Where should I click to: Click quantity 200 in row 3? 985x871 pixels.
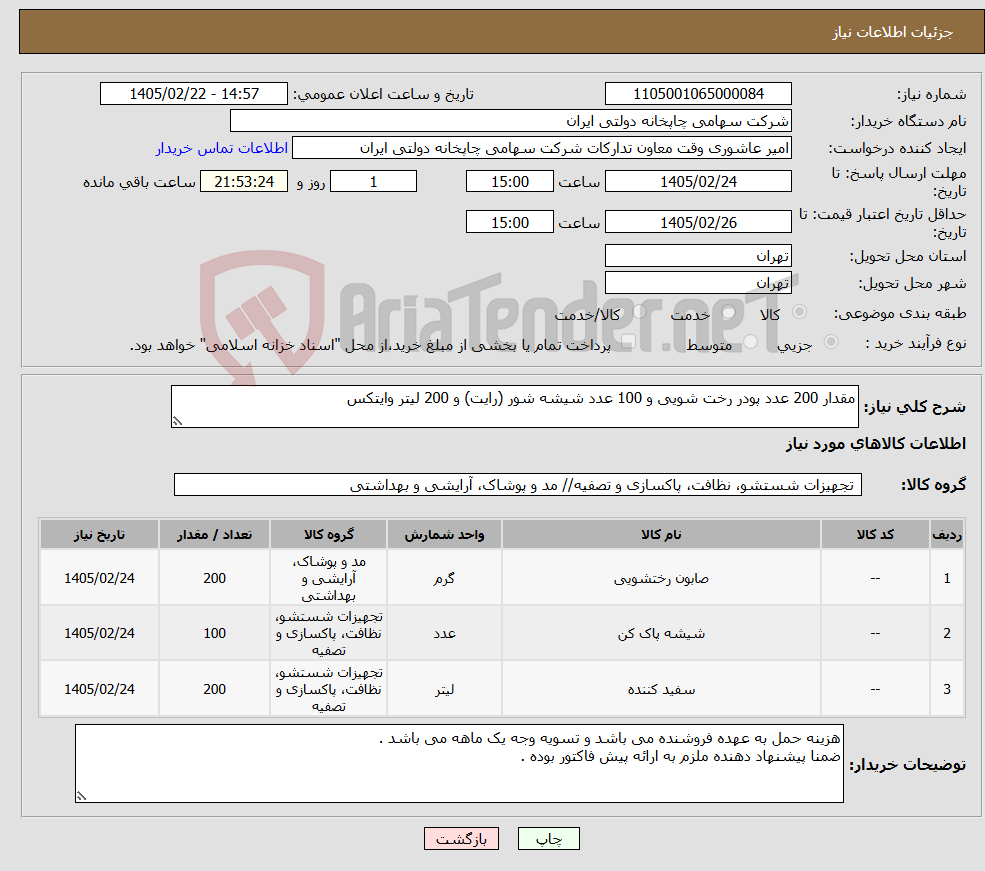[214, 690]
